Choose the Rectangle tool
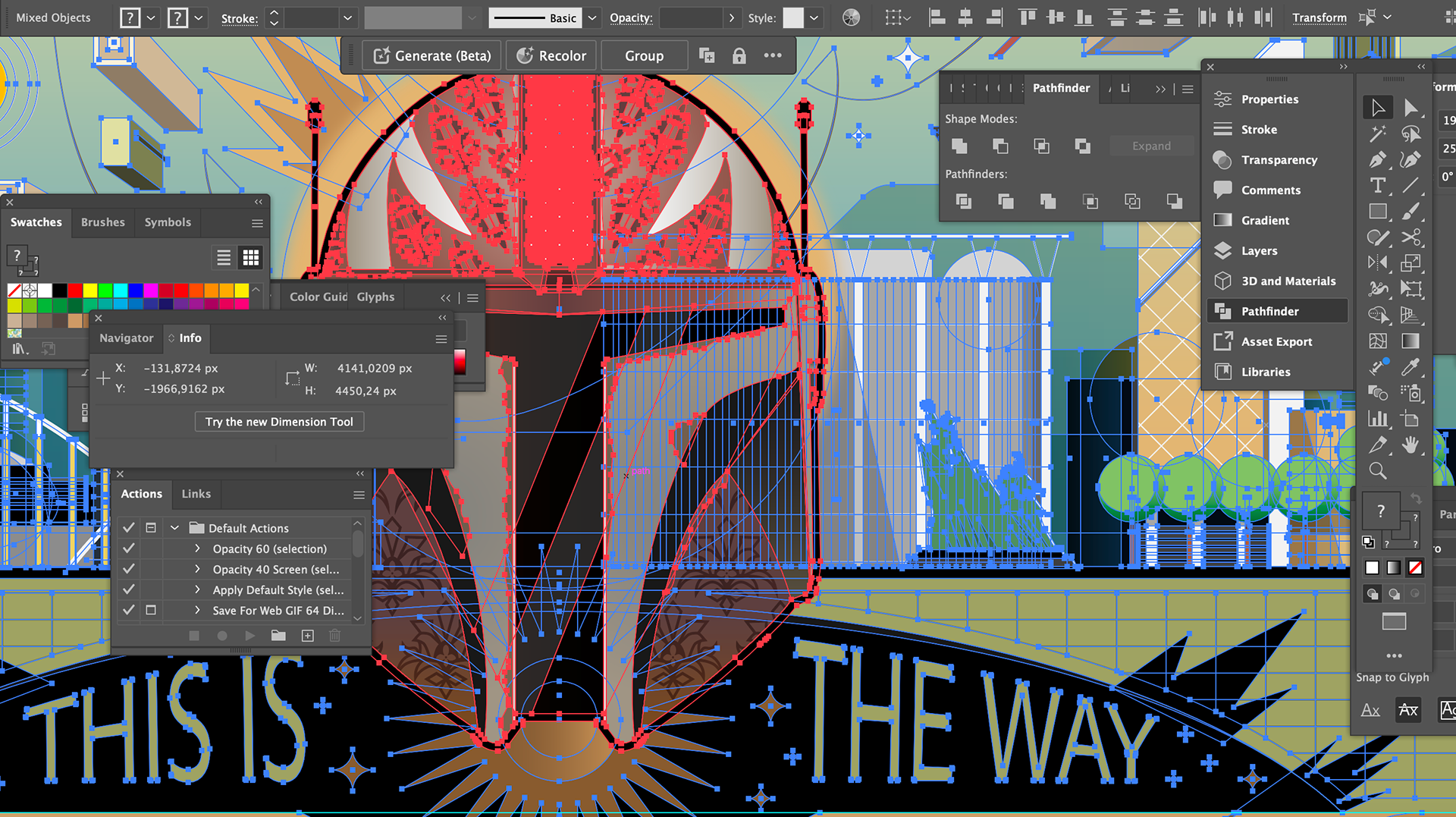 tap(1378, 212)
